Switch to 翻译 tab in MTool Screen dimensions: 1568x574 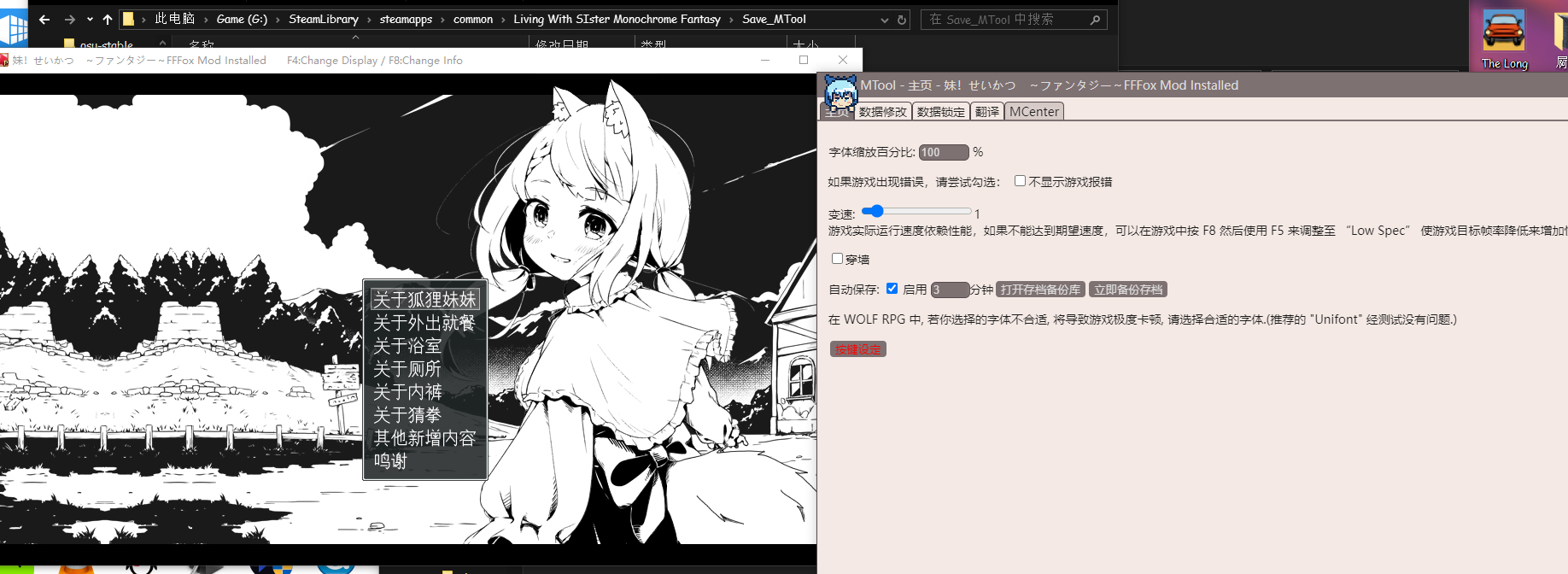pos(987,112)
